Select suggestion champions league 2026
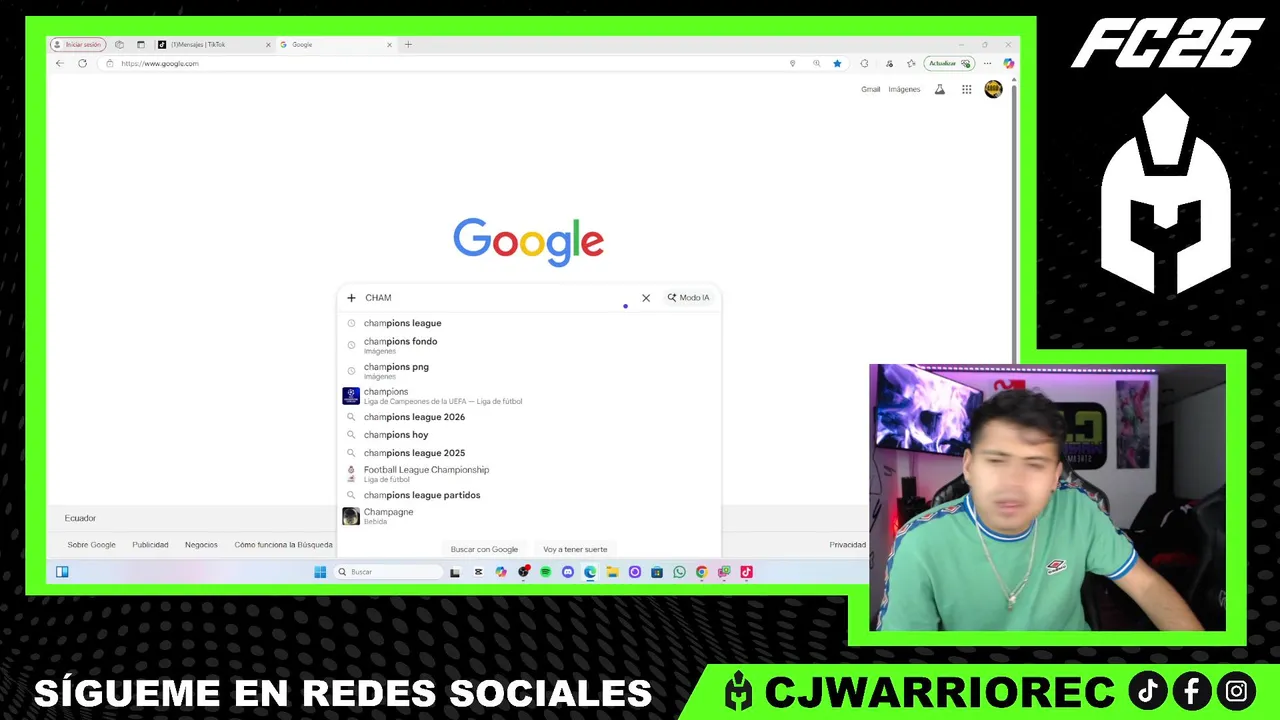 click(x=528, y=417)
